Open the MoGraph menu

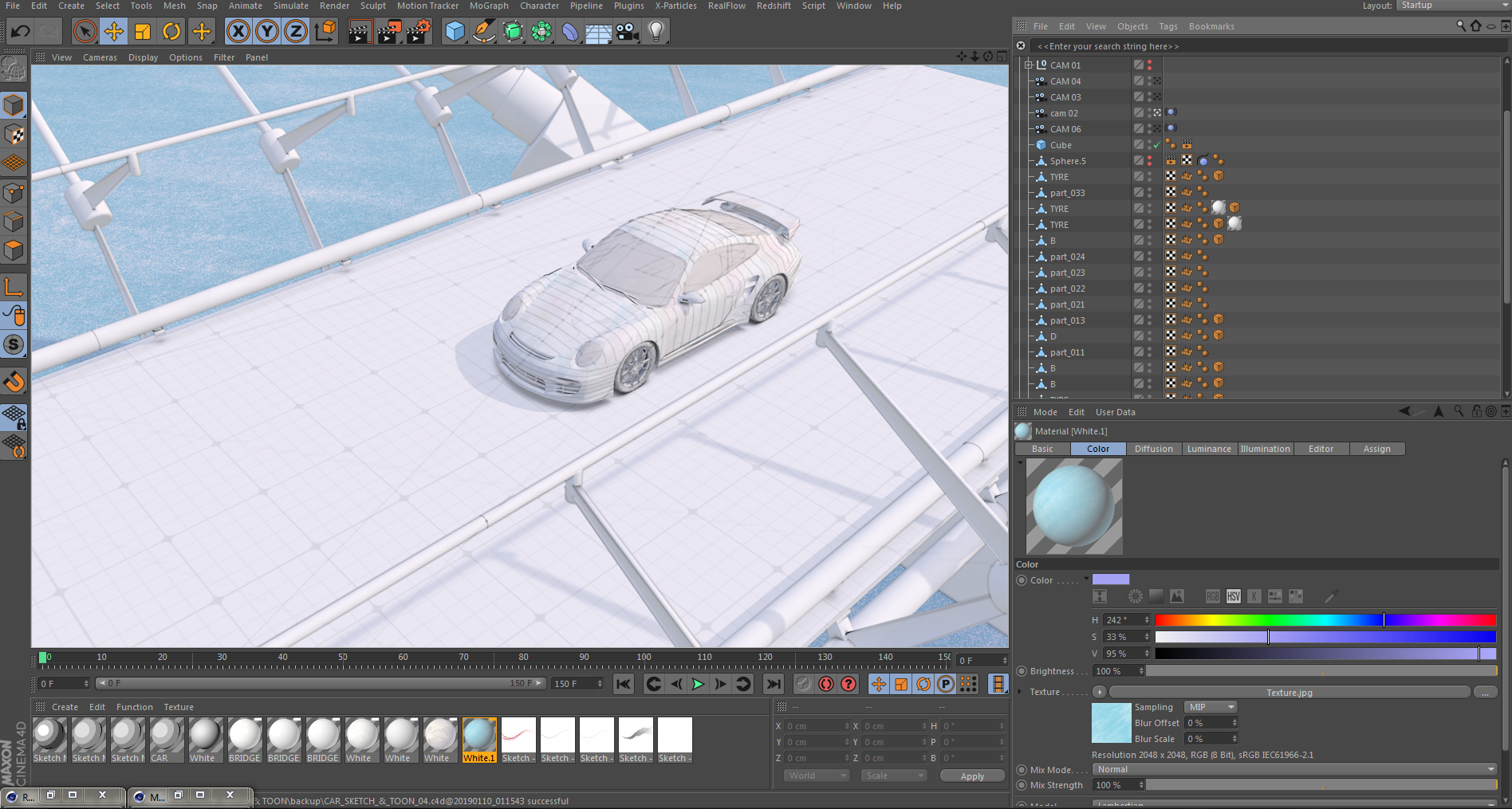coord(488,6)
